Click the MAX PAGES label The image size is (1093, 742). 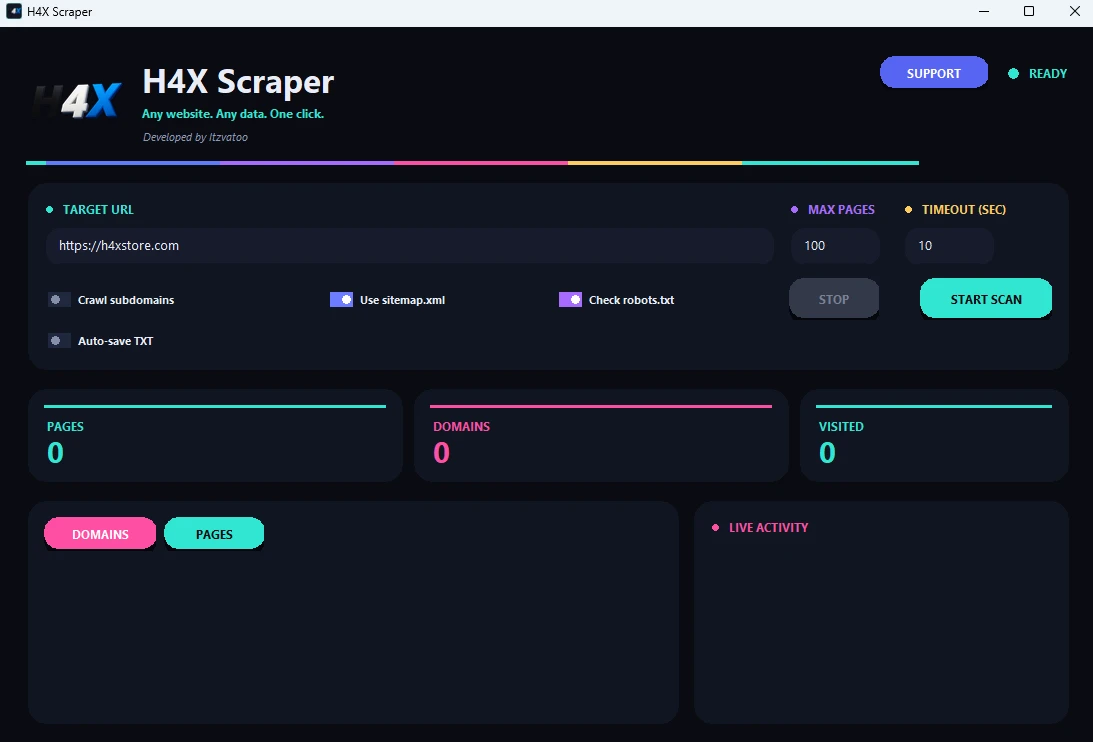point(841,209)
